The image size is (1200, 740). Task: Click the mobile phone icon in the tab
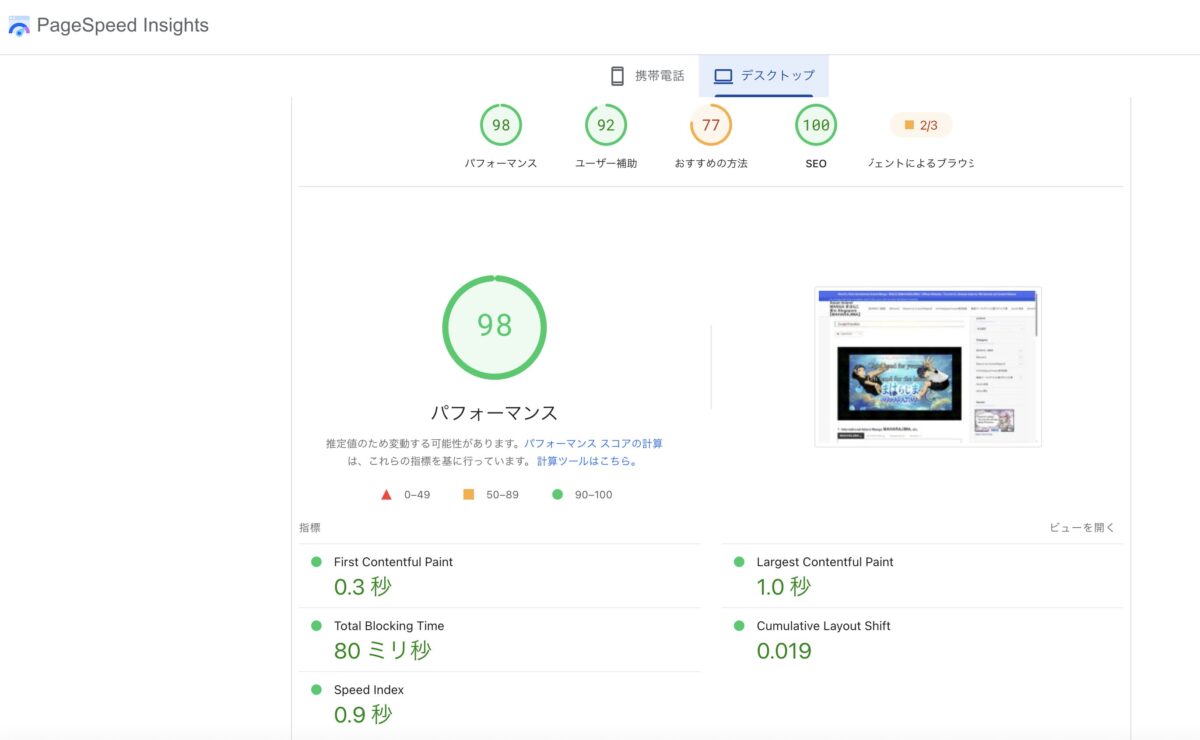pos(617,76)
